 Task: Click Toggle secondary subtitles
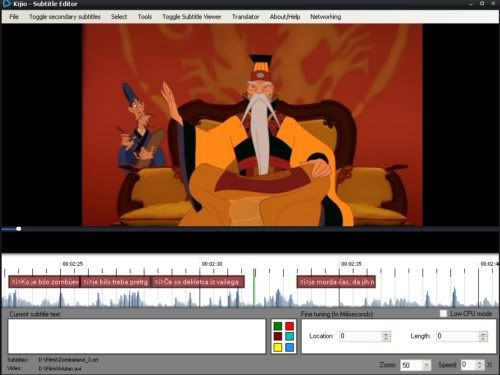pyautogui.click(x=65, y=17)
